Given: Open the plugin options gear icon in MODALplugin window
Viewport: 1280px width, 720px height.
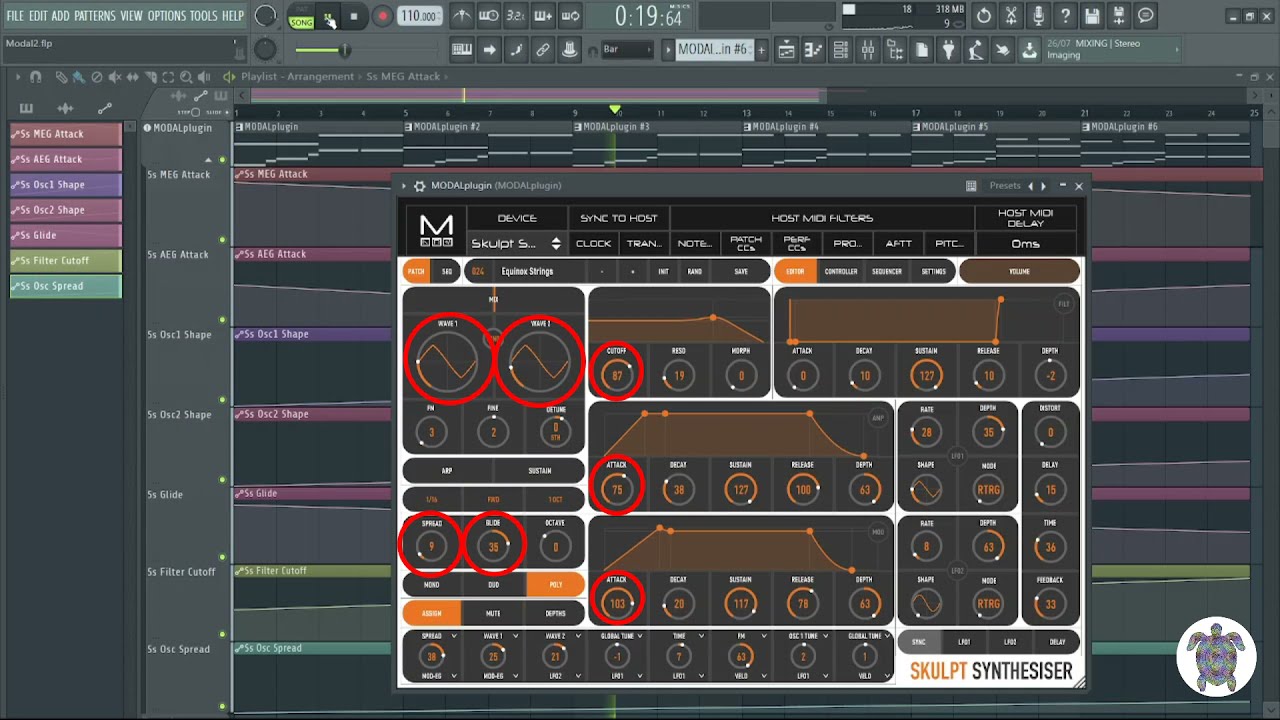Looking at the screenshot, I should point(420,186).
